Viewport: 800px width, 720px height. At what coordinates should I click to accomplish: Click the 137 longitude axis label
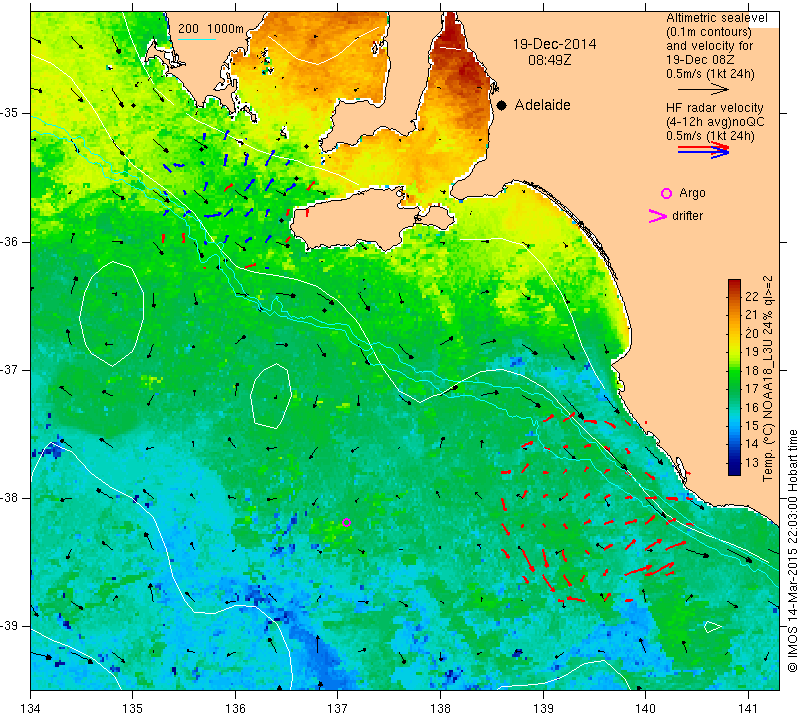[x=337, y=709]
